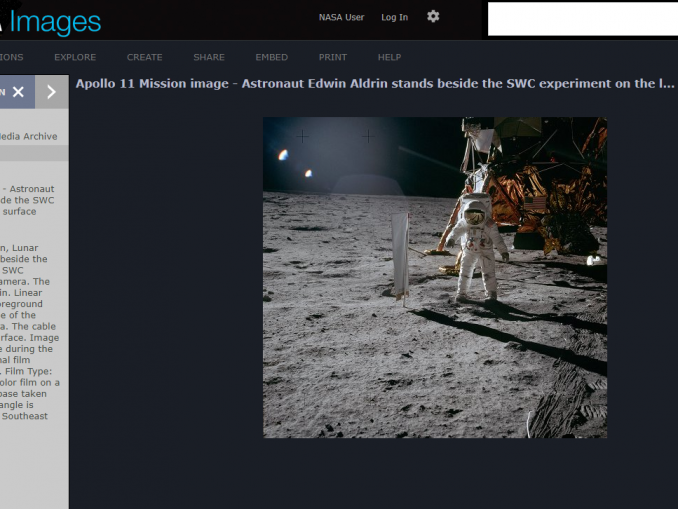Open the settings gear icon
Screen dimensions: 678x509
[433, 16]
